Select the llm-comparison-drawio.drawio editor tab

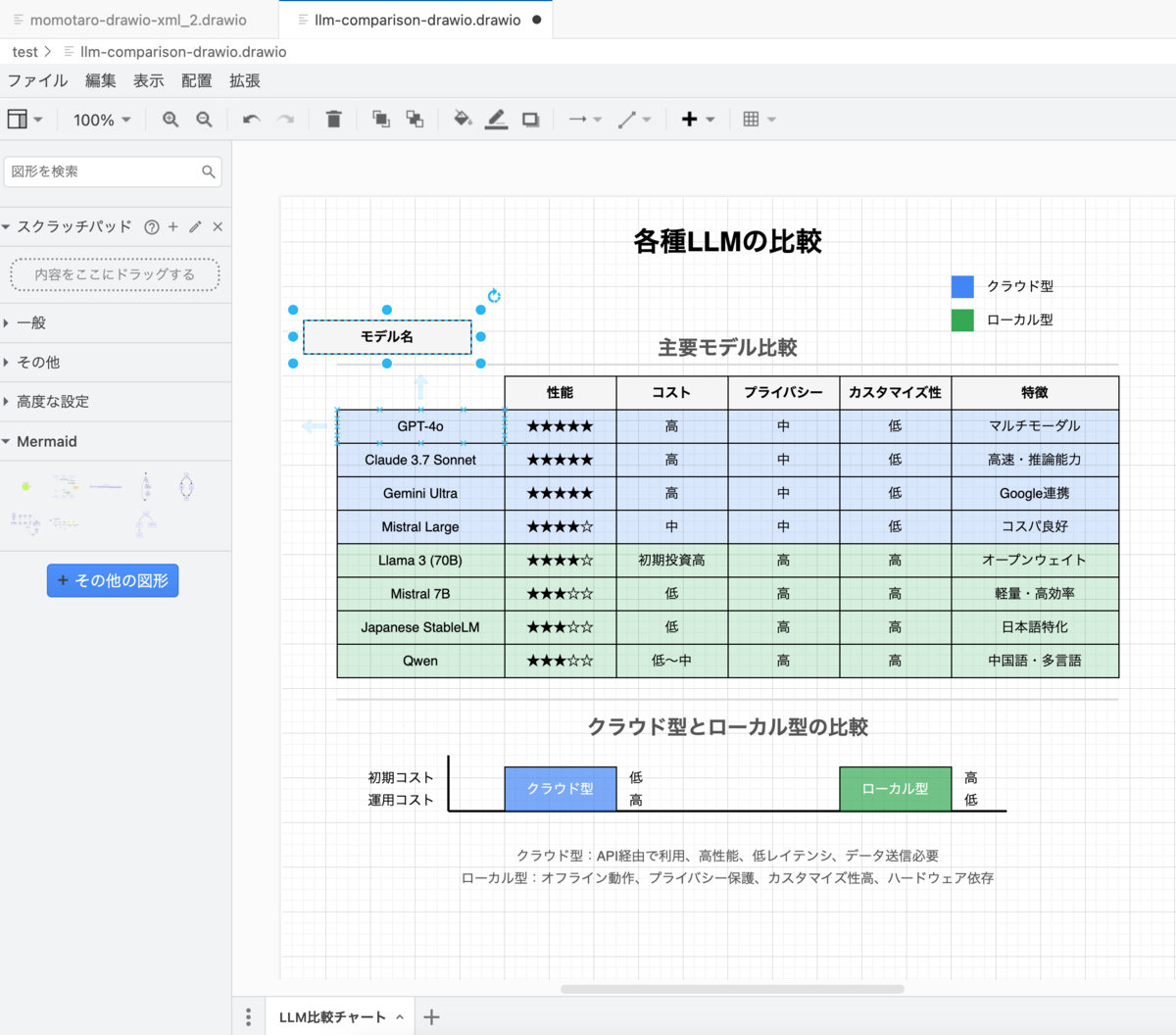(x=417, y=20)
